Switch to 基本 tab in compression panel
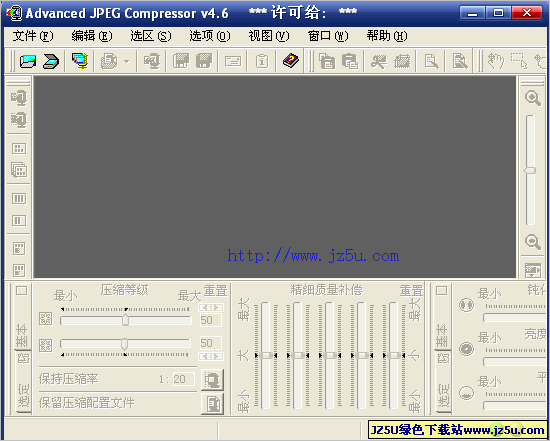 [x=22, y=335]
